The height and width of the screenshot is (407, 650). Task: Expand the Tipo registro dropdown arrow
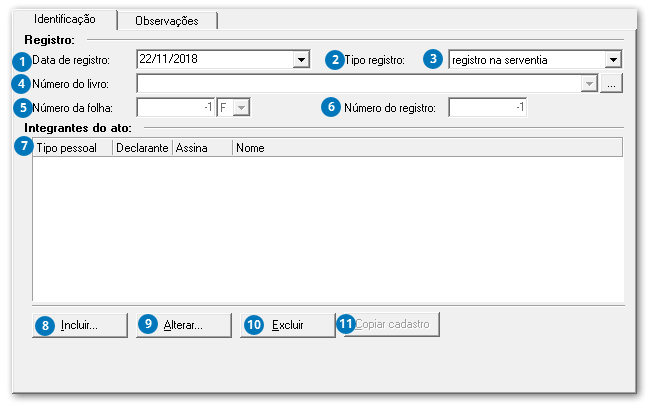tap(613, 60)
